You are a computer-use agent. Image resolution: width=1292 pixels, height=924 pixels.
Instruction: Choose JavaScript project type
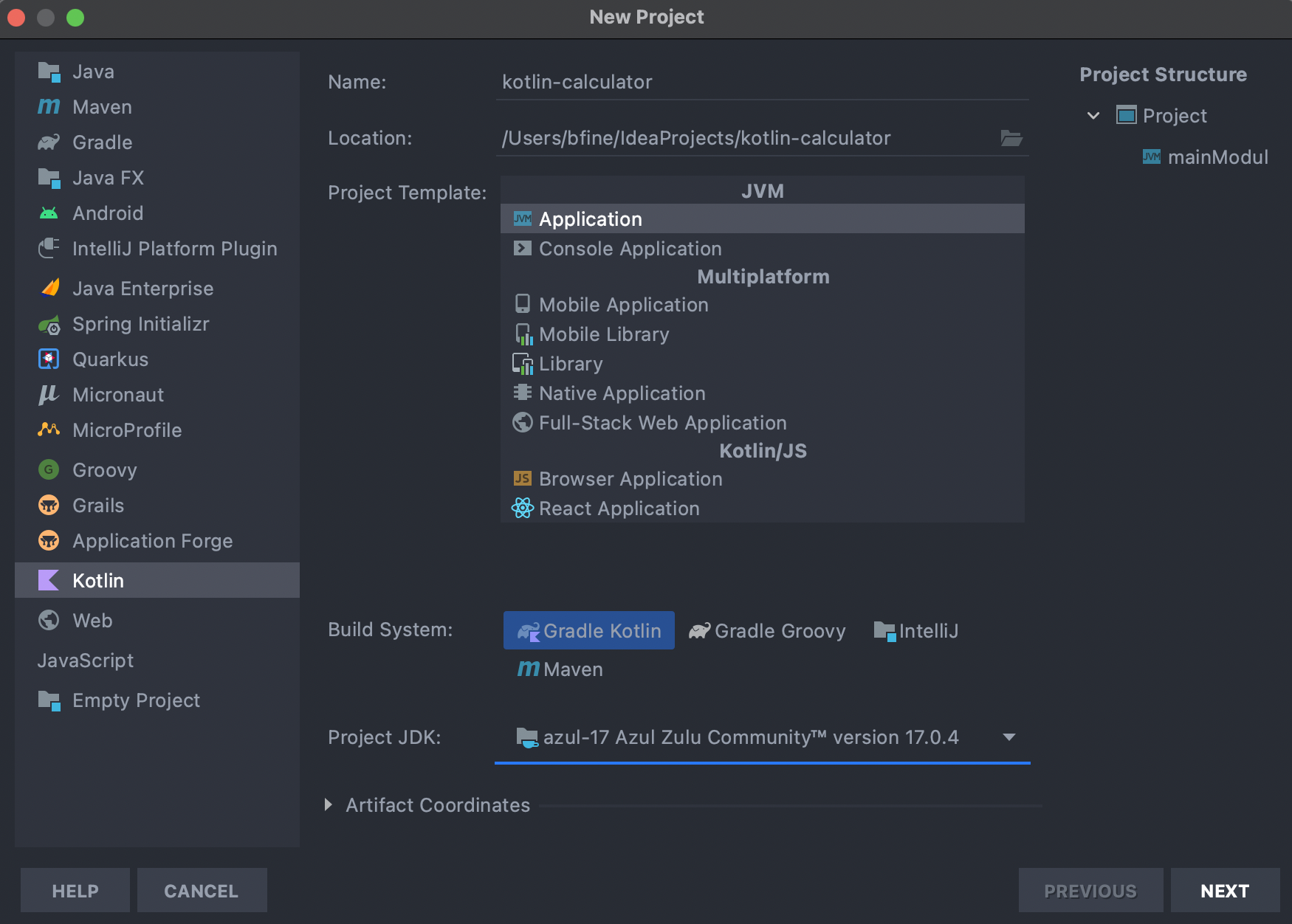[86, 661]
